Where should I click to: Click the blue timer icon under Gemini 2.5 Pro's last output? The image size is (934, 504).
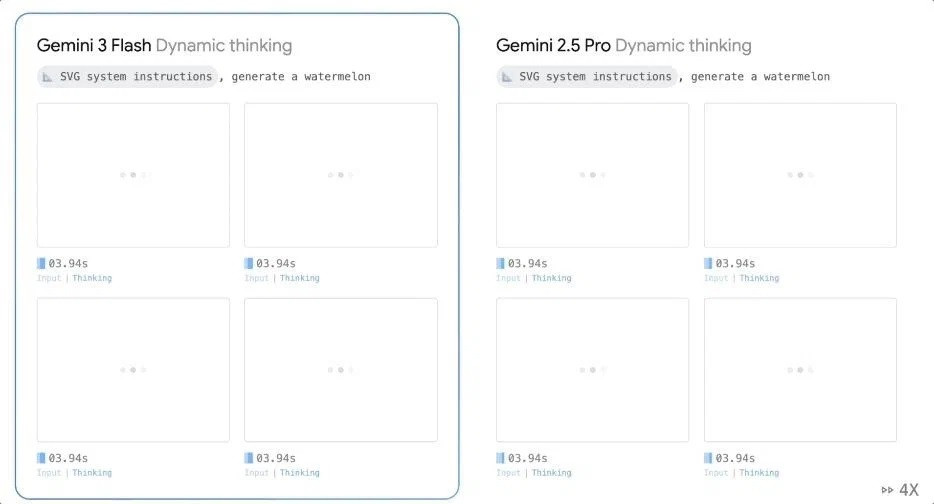pos(709,458)
